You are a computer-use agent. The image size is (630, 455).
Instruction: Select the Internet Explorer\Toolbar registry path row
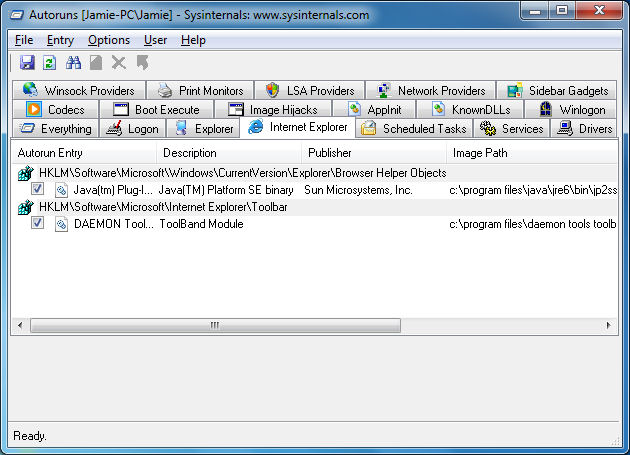[x=315, y=207]
